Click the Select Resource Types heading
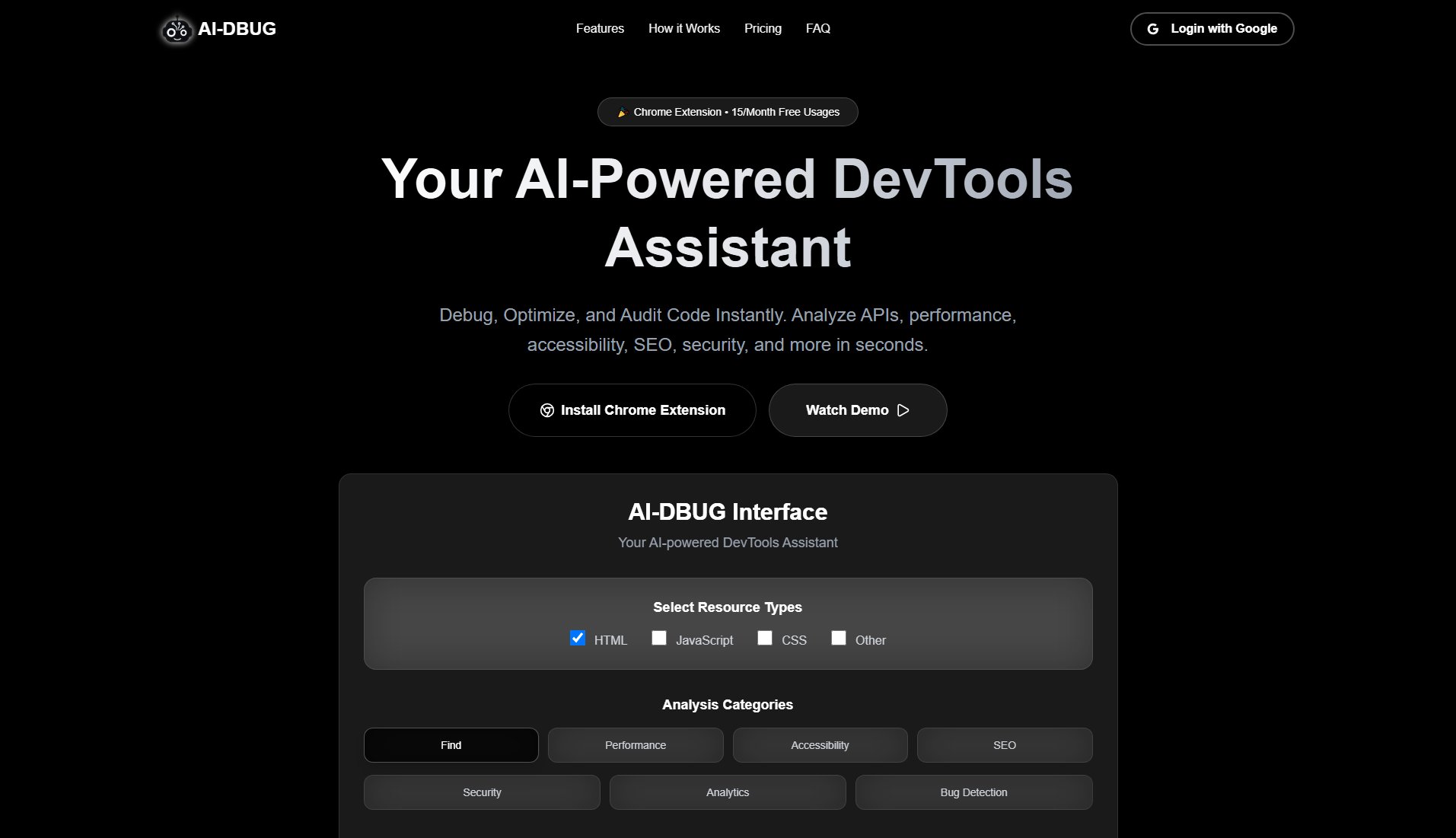Screen dimensions: 1456x838 (x=728, y=607)
